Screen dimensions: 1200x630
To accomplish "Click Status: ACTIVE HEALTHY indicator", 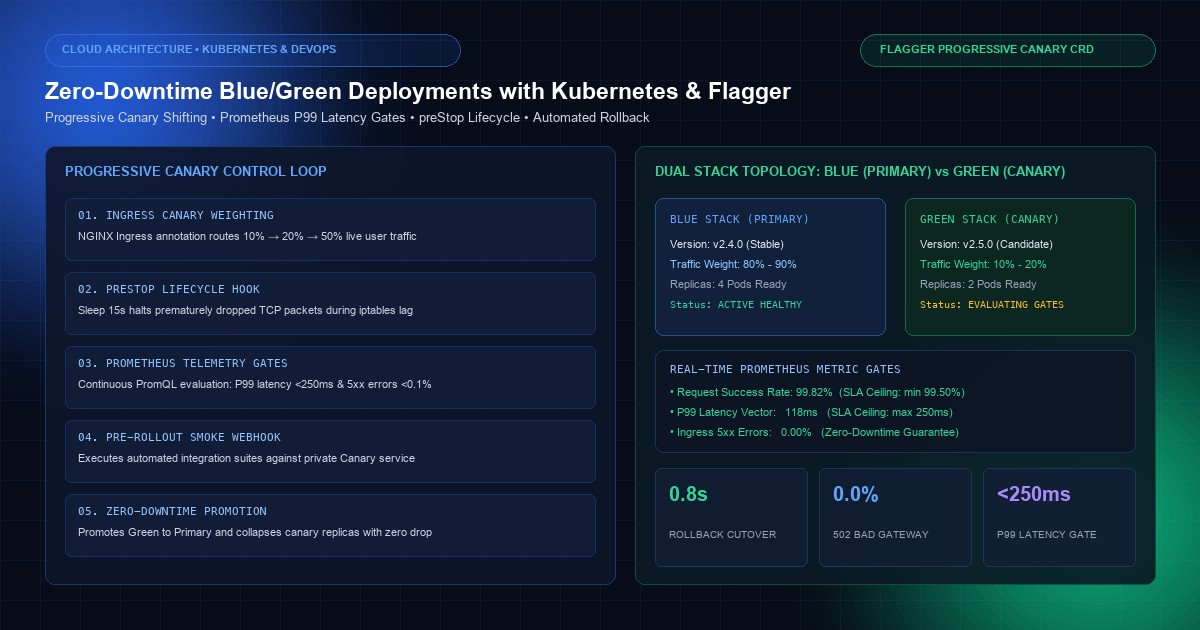I will point(736,304).
